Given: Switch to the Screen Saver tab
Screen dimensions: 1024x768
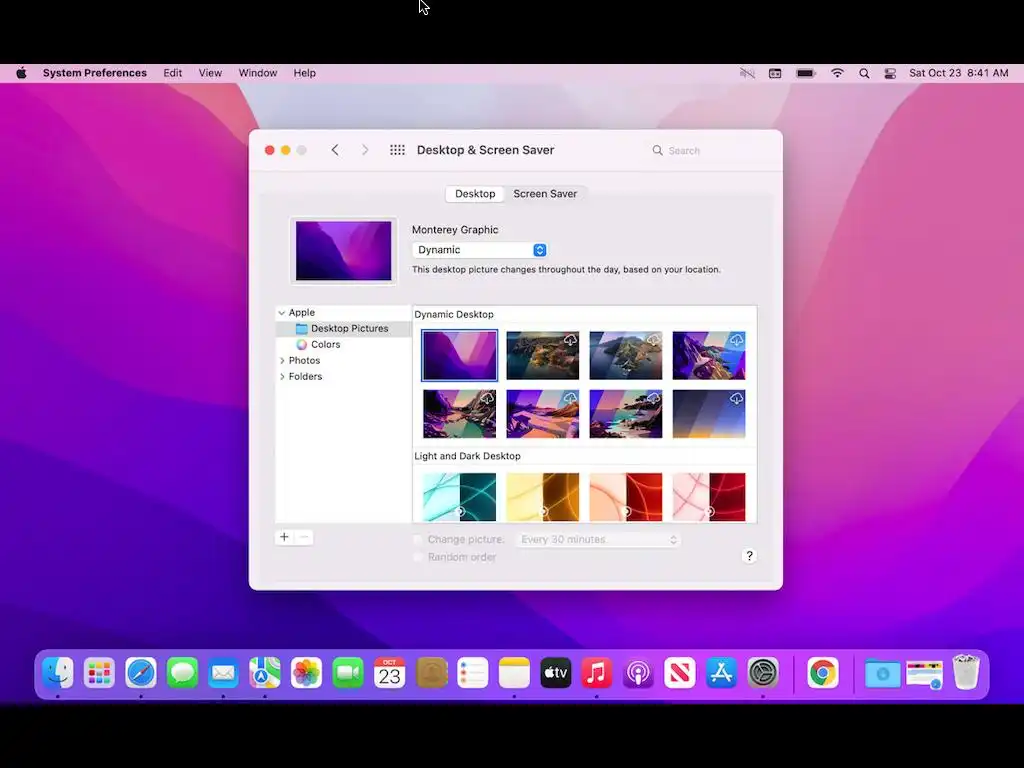Looking at the screenshot, I should point(545,194).
